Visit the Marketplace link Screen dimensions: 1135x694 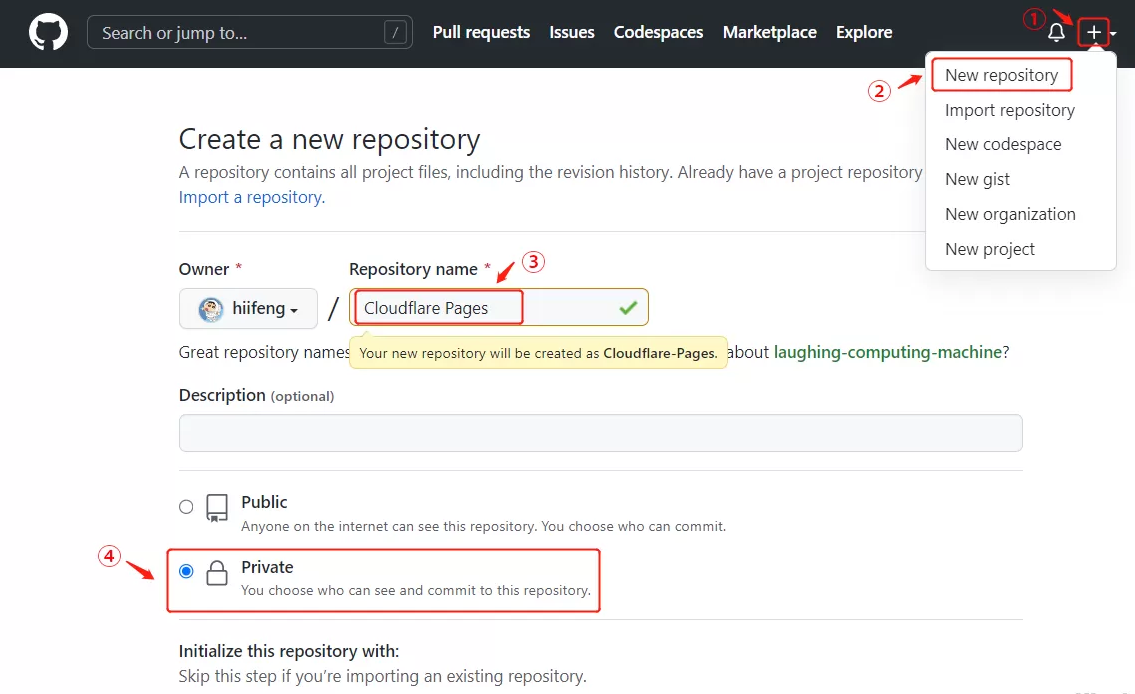pos(769,33)
